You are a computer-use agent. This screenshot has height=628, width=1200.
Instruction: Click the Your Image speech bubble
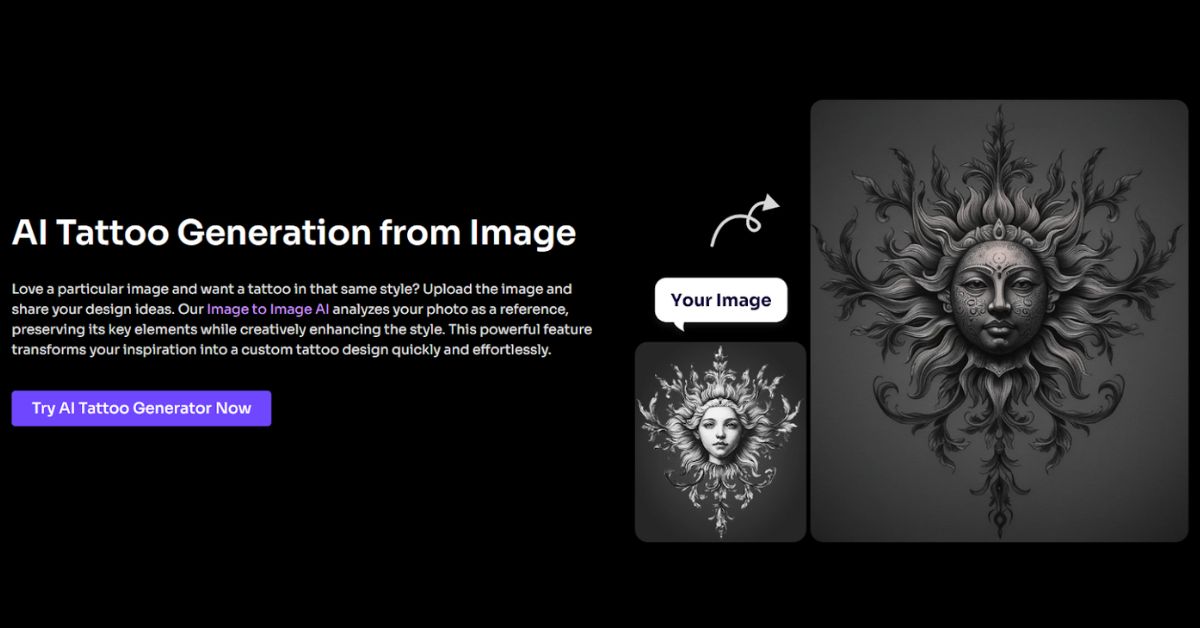[720, 300]
